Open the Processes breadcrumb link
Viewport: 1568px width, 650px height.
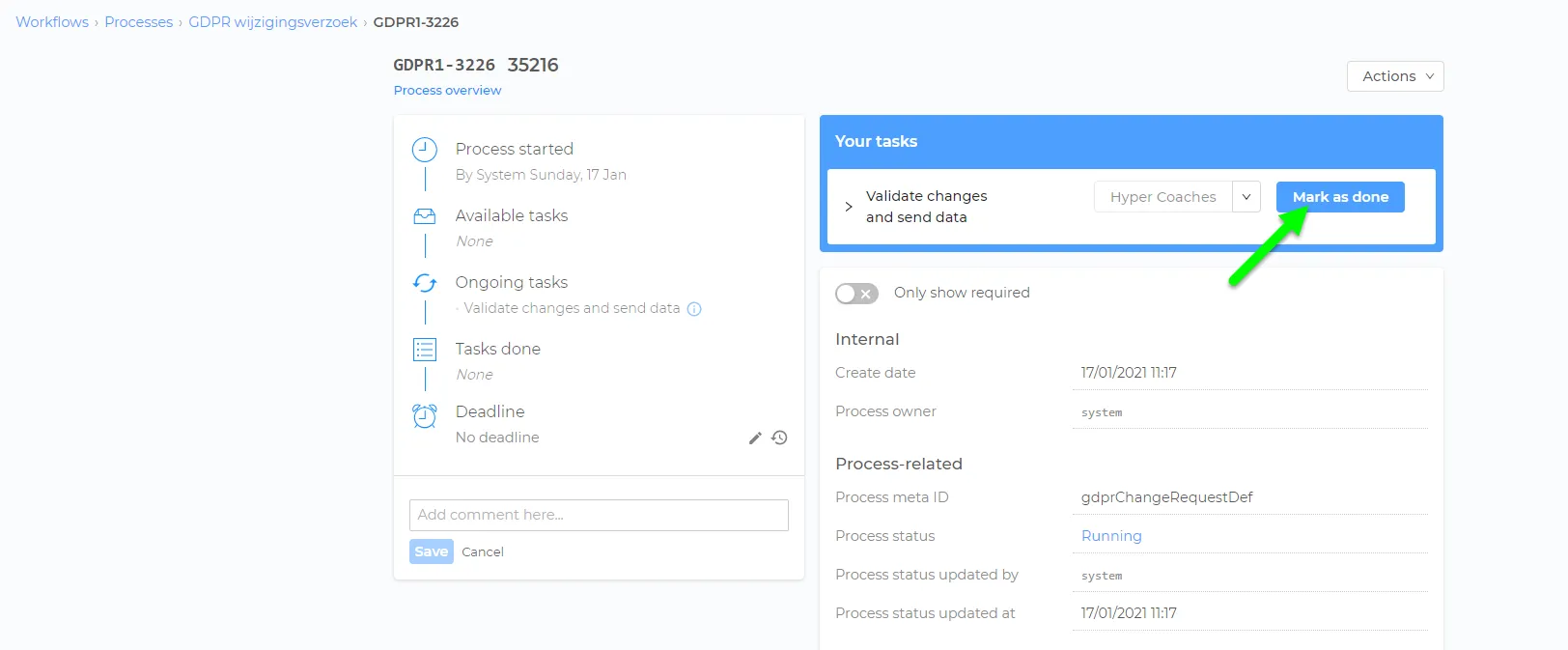coord(139,22)
